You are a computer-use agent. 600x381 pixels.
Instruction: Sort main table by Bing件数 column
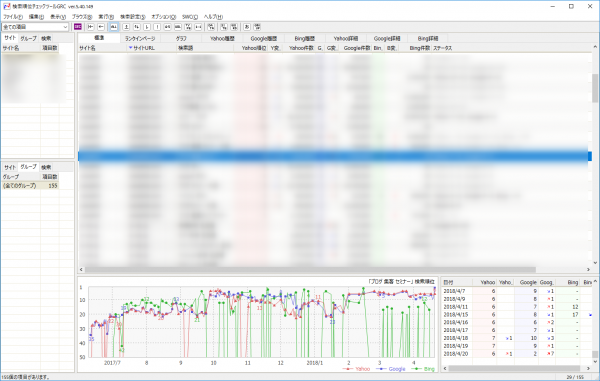tap(416, 48)
